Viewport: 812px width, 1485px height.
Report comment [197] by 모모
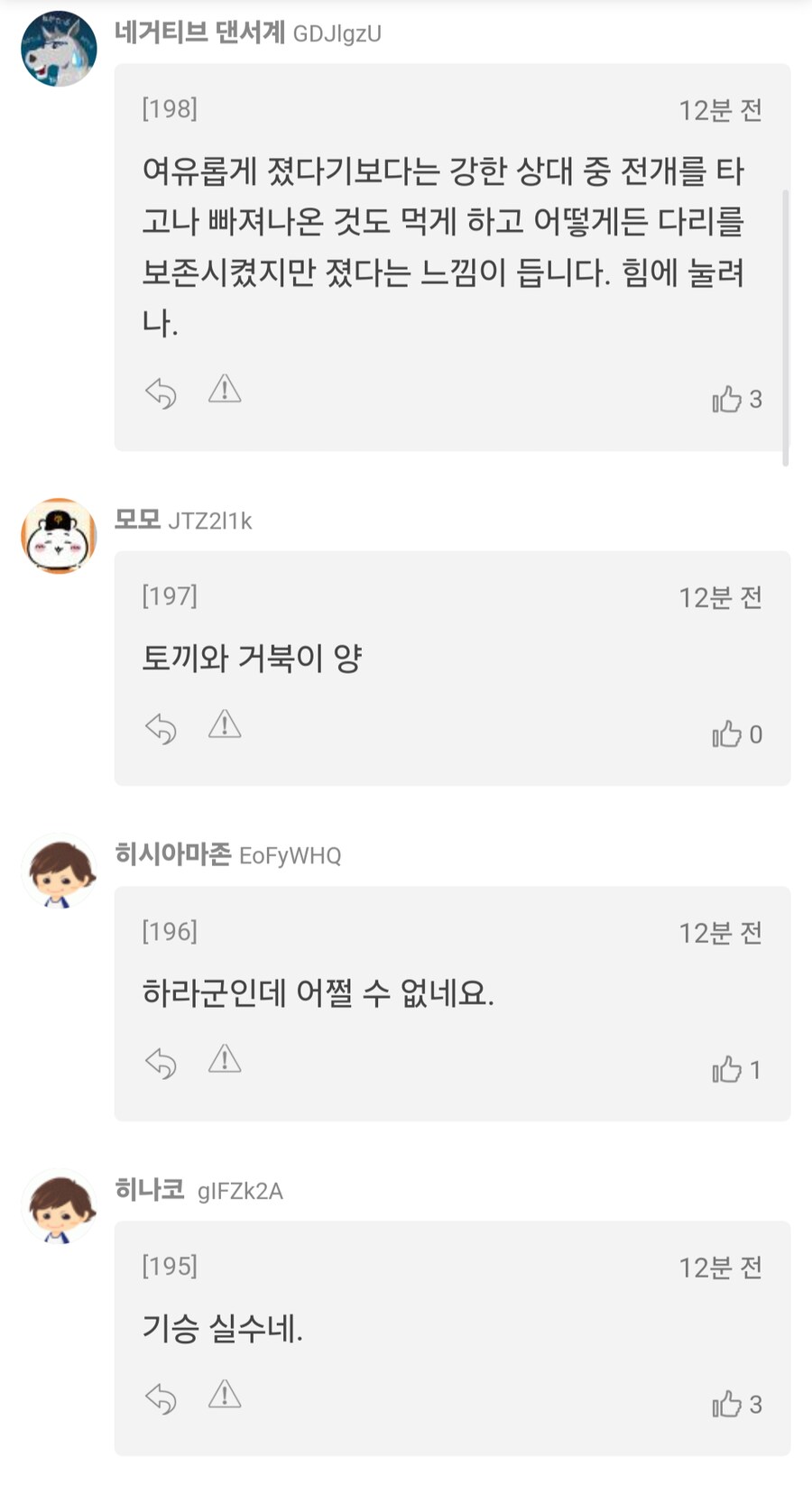point(225,724)
